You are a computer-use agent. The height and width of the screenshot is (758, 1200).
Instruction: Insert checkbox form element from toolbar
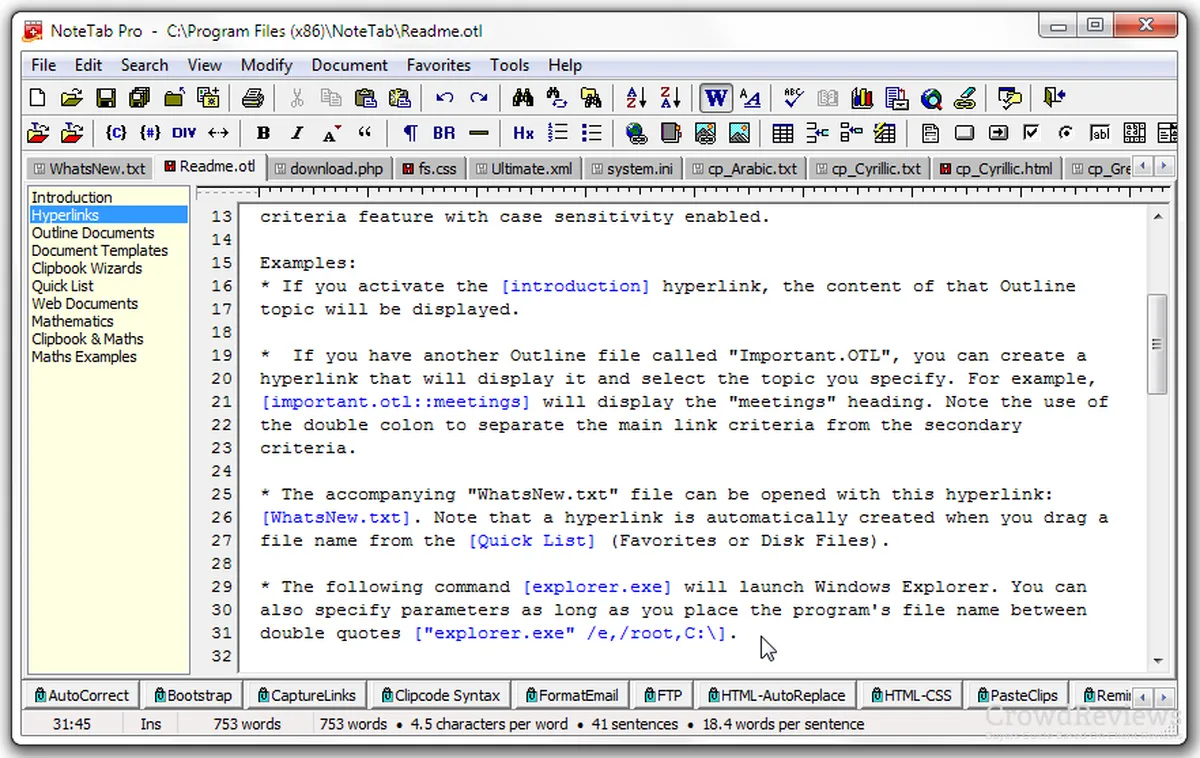click(1031, 133)
